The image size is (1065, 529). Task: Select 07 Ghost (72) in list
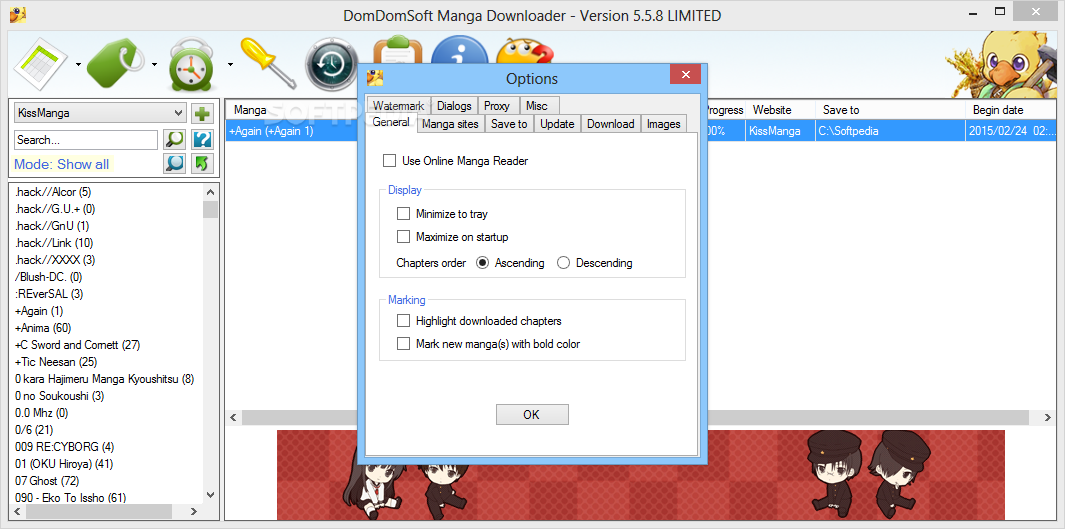click(47, 481)
